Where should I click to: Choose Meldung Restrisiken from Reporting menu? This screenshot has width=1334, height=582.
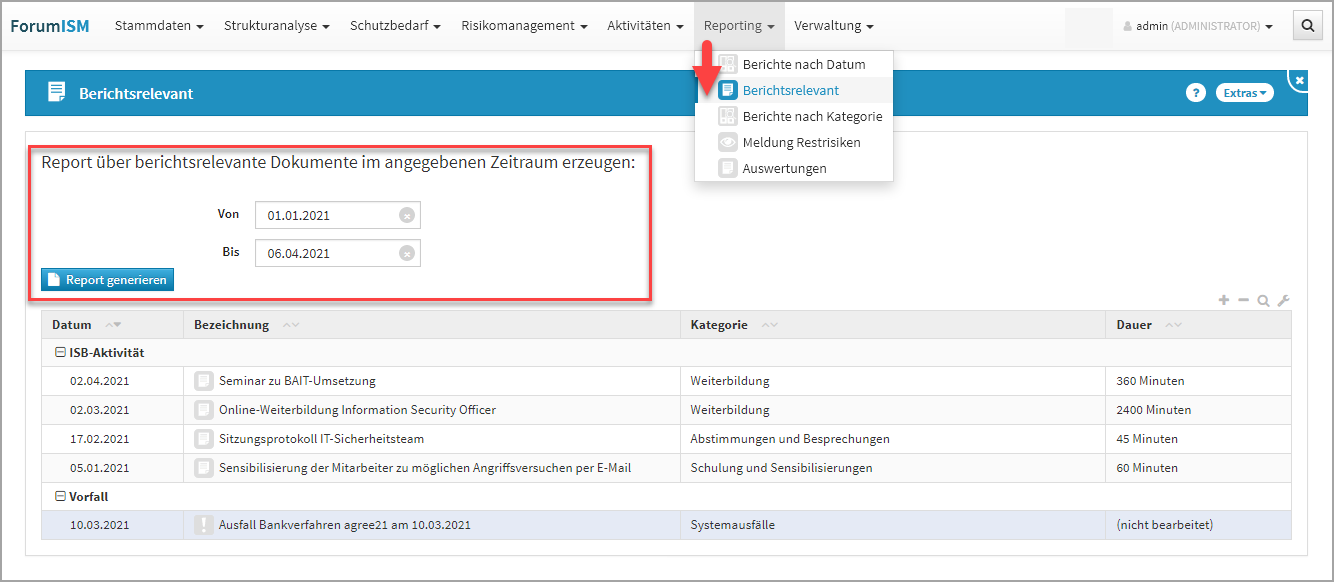coord(800,143)
